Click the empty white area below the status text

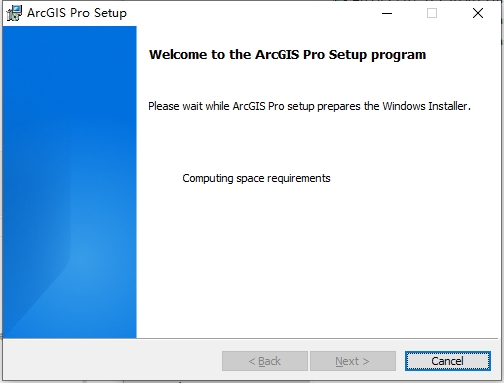pos(317,260)
